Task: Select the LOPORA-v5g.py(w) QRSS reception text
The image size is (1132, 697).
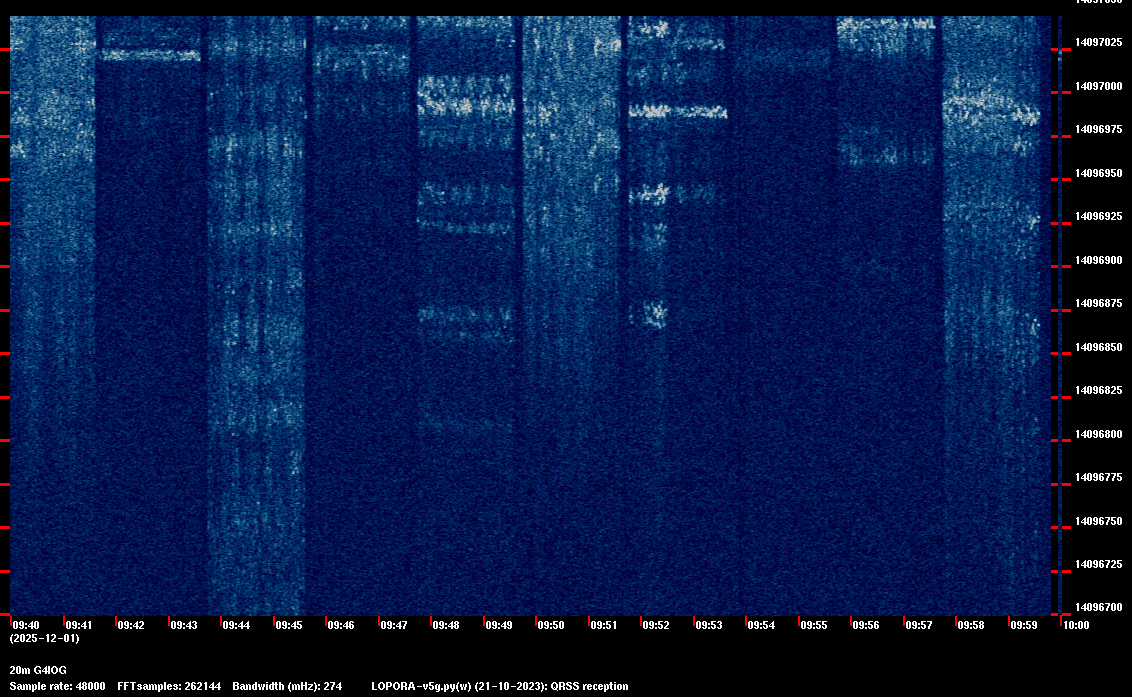Action: [x=500, y=686]
